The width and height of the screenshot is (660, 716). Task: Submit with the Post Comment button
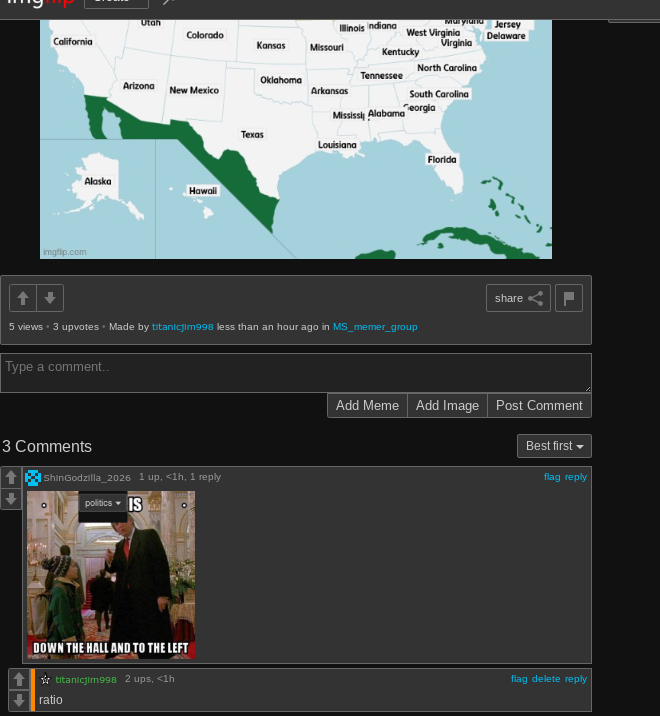pyautogui.click(x=539, y=405)
